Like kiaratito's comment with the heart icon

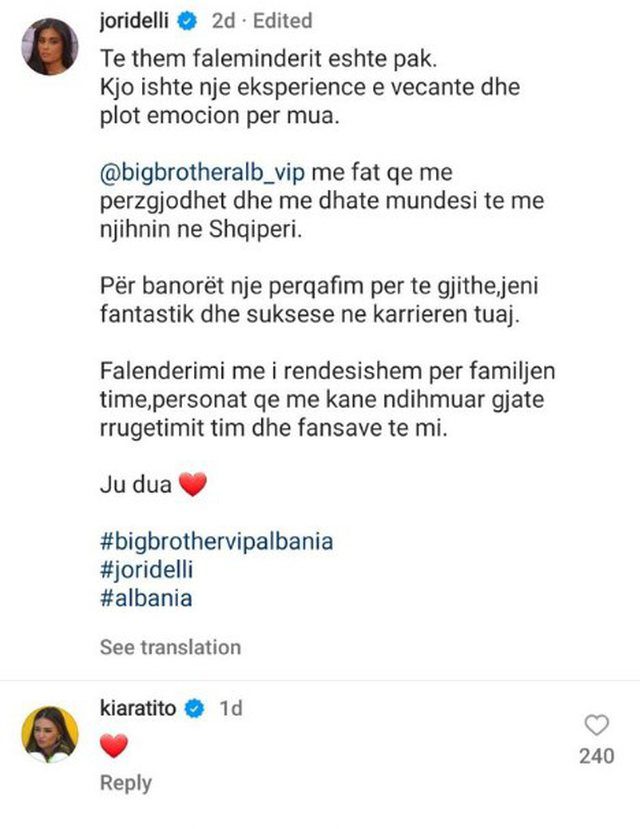[597, 725]
